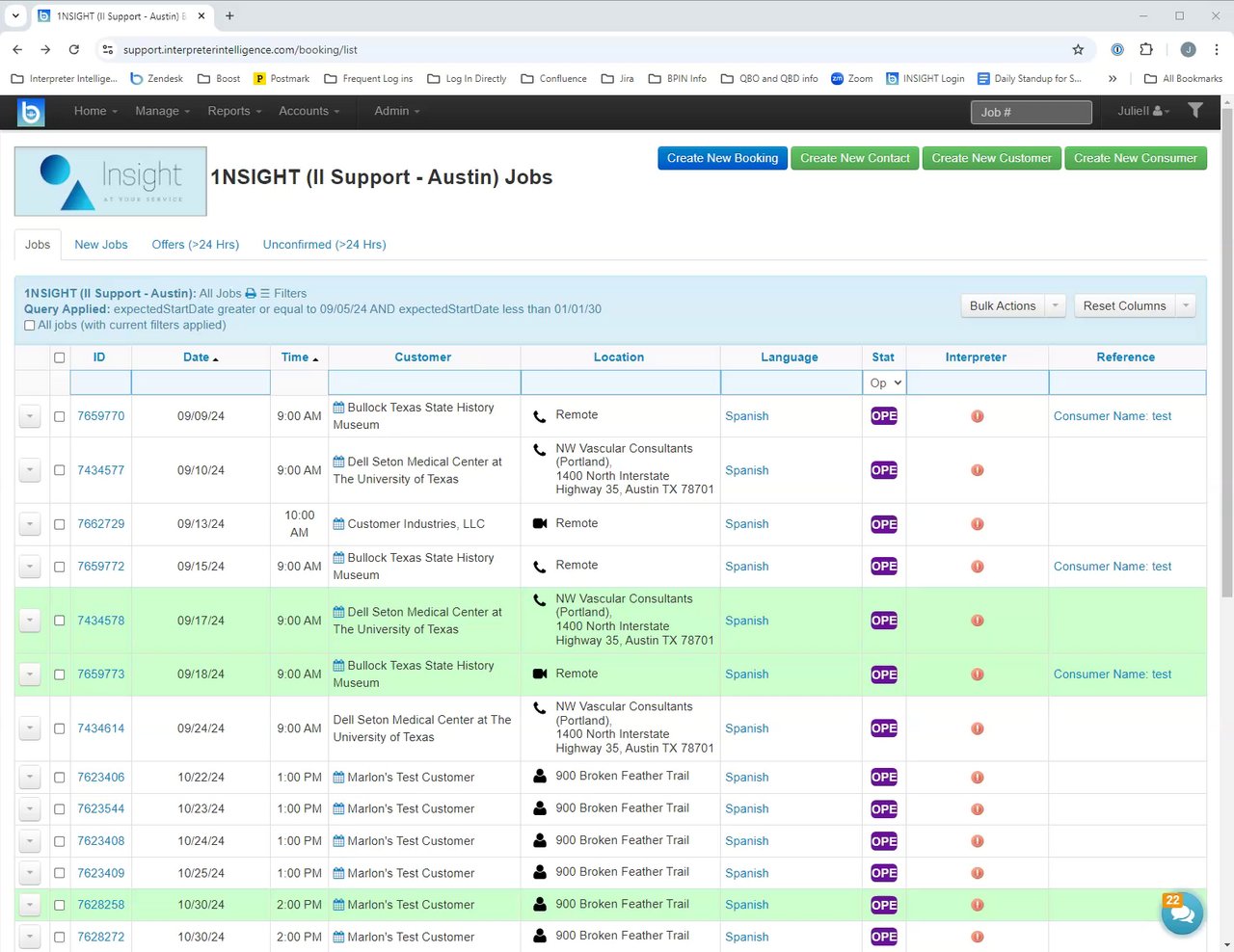
Task: Click the phone icon on job 7659772 row
Action: click(x=540, y=567)
